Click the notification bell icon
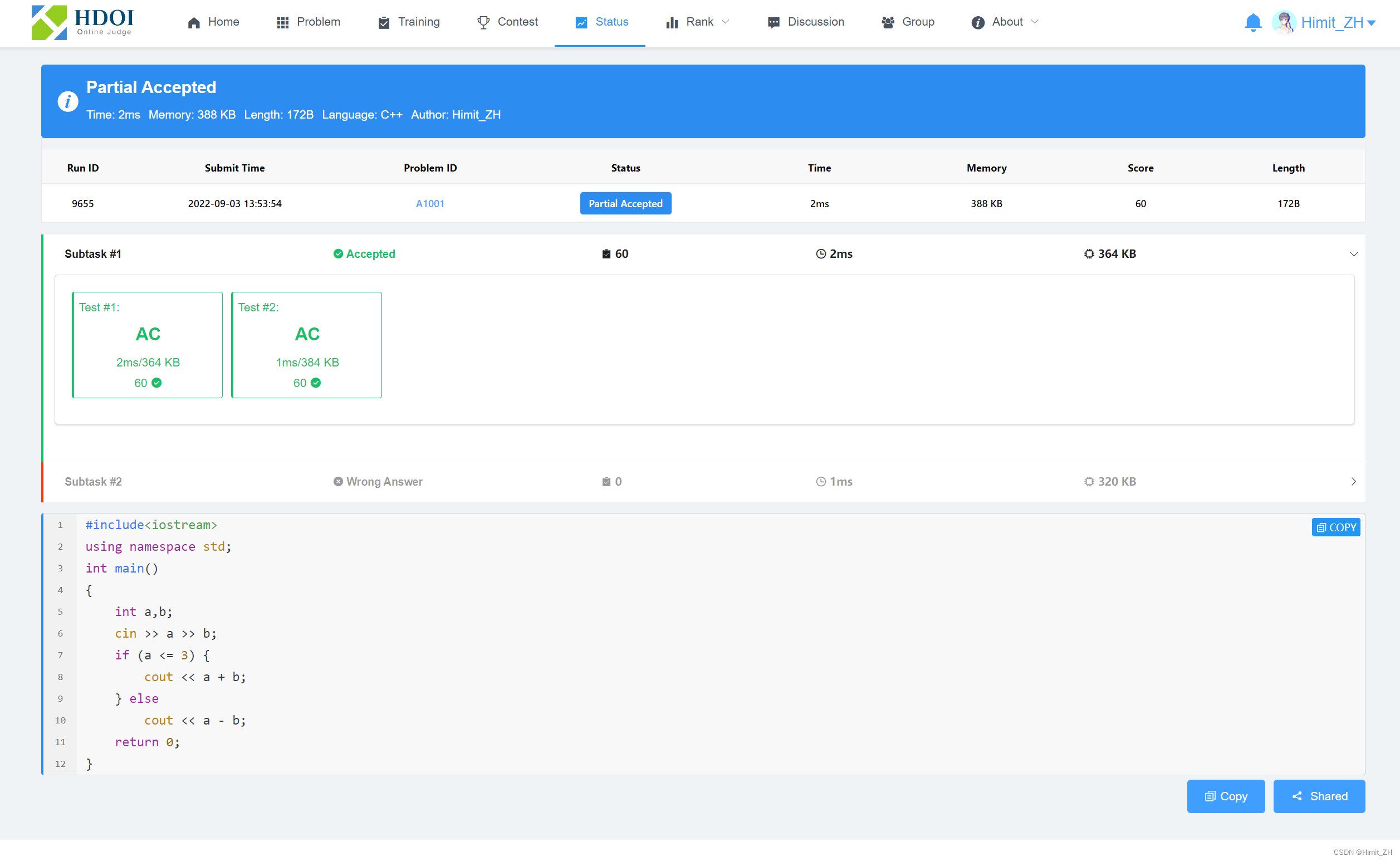The width and height of the screenshot is (1400, 861). point(1252,22)
